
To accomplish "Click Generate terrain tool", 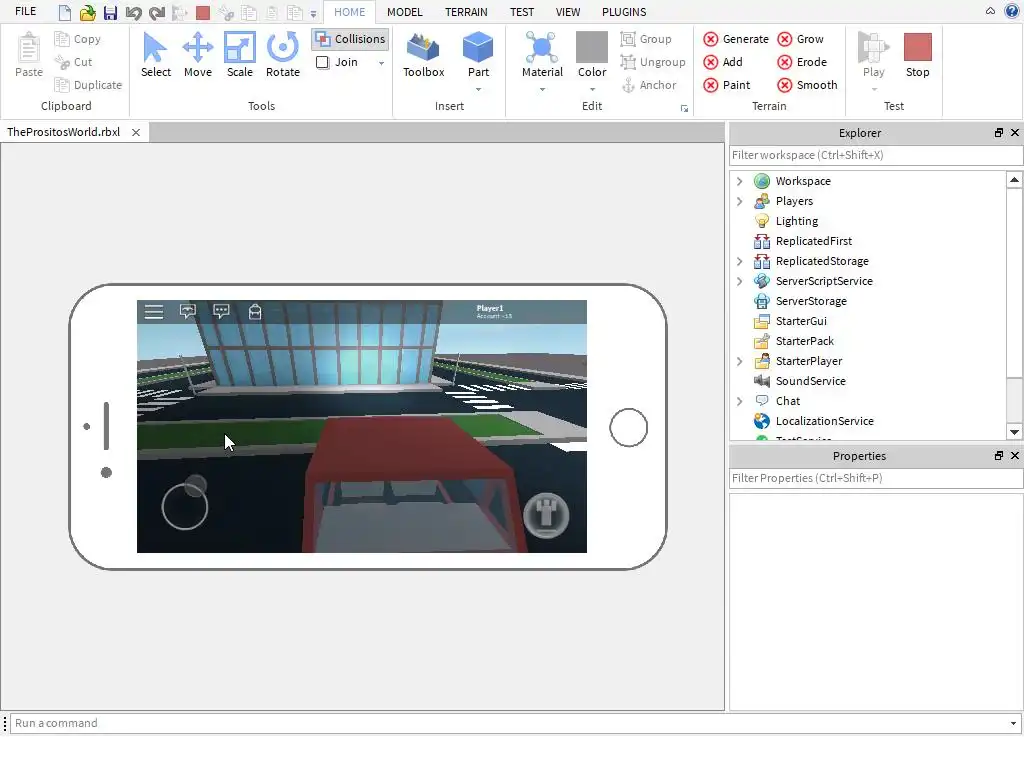I will (x=736, y=39).
